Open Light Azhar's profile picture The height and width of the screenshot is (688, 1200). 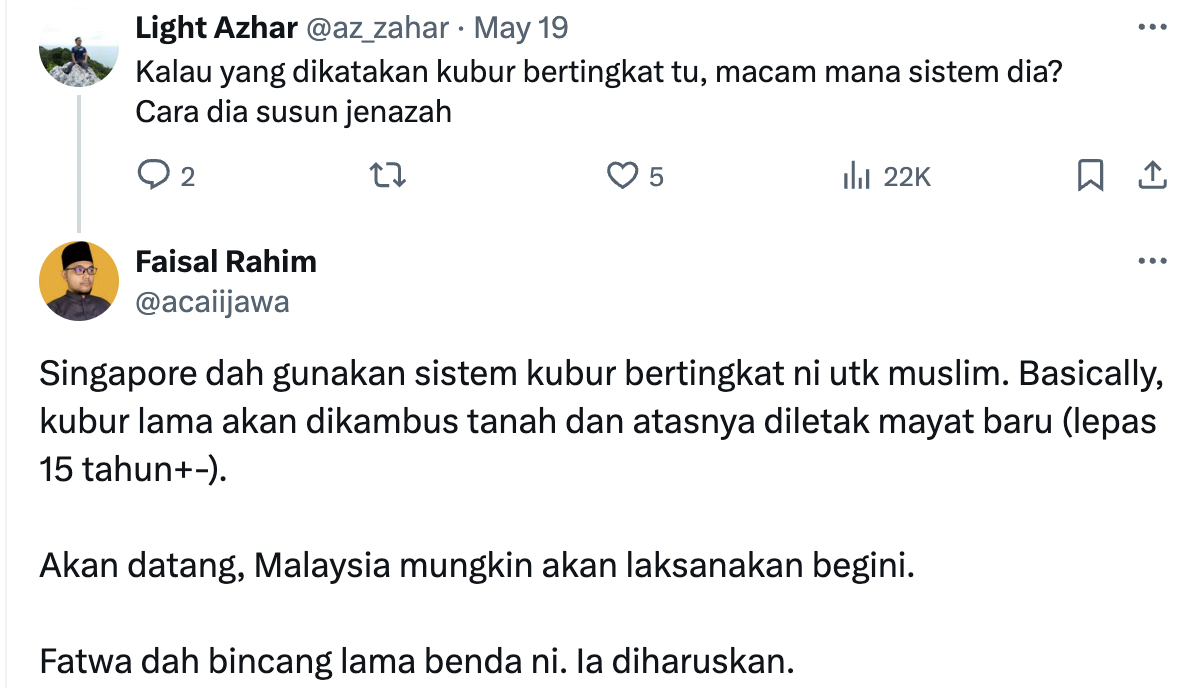click(78, 50)
